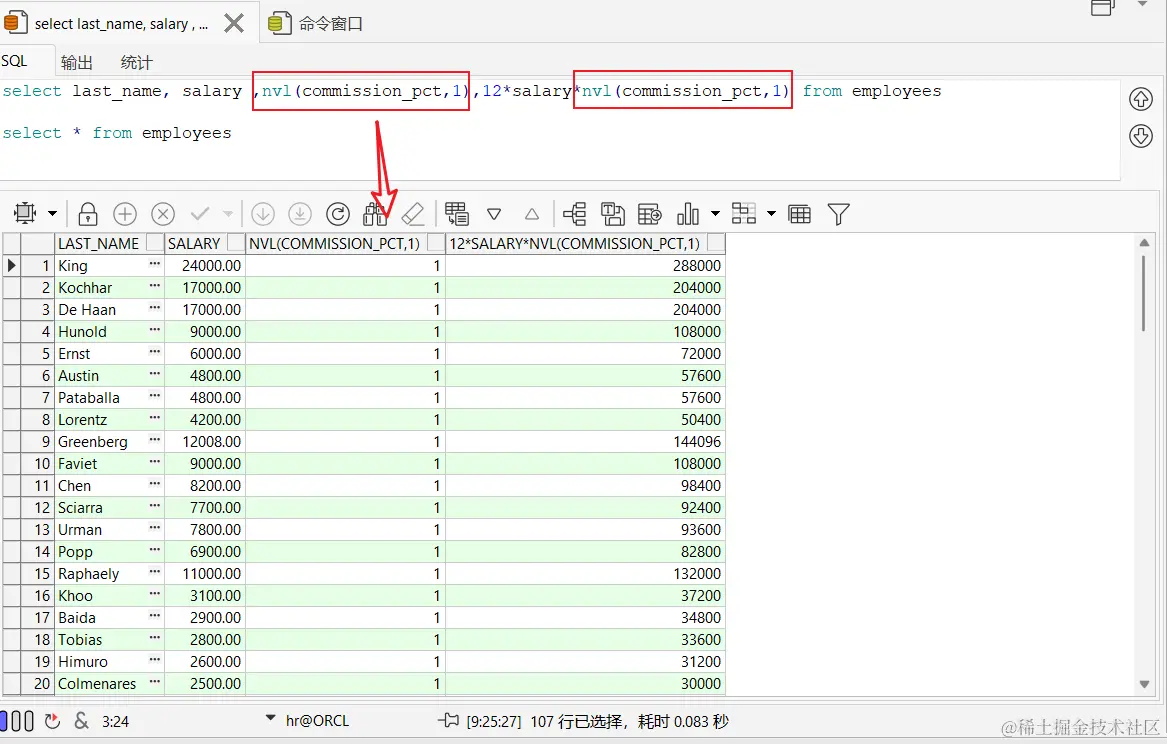Screen dimensions: 1167x744
Task: Toggle the edit data lock icon
Action: (x=88, y=214)
